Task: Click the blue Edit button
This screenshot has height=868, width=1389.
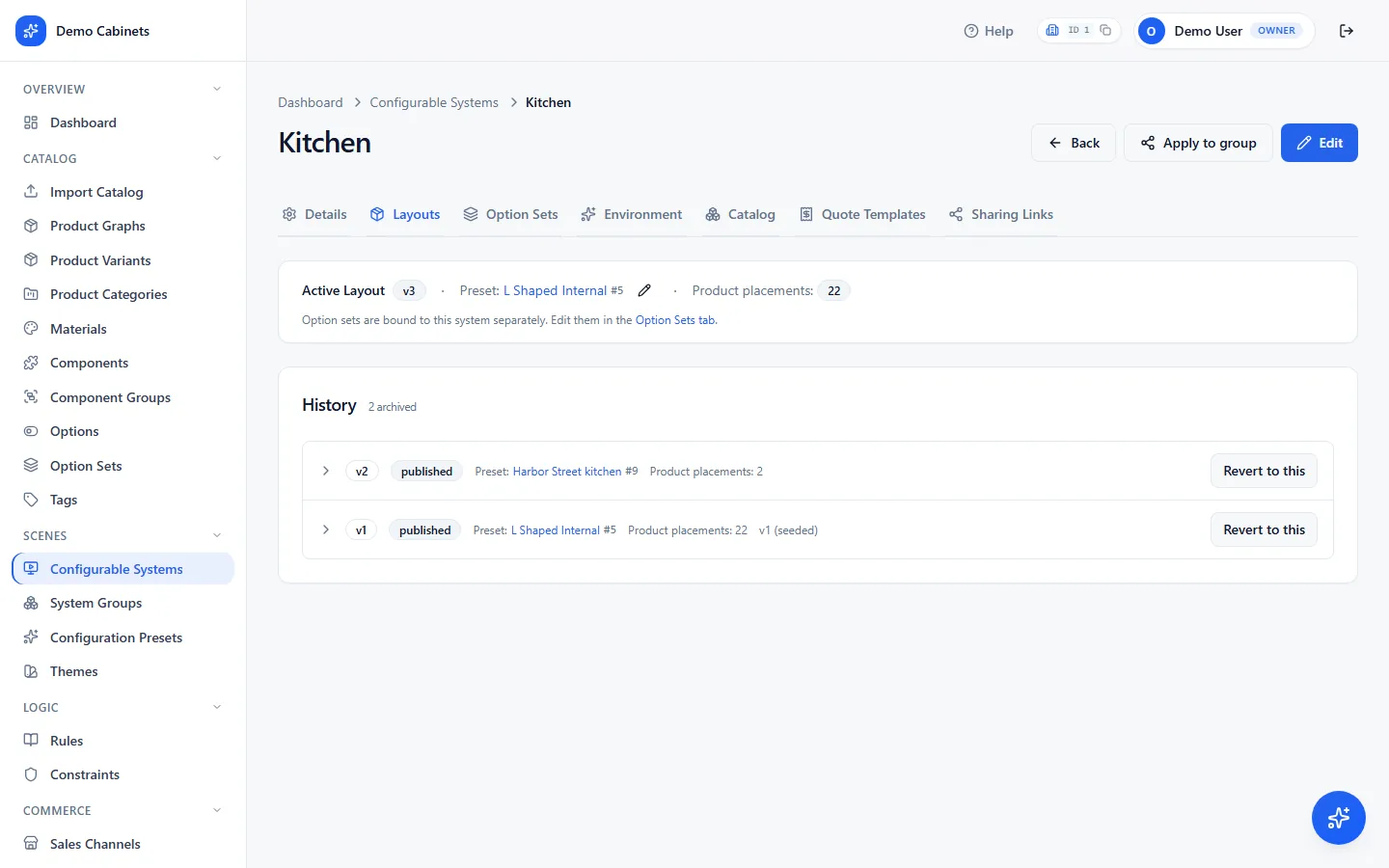Action: (1319, 143)
